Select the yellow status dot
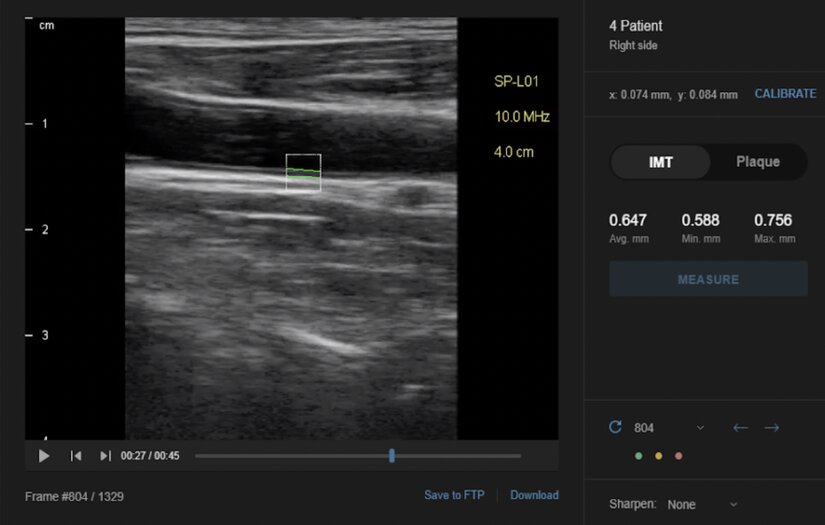 coord(659,456)
